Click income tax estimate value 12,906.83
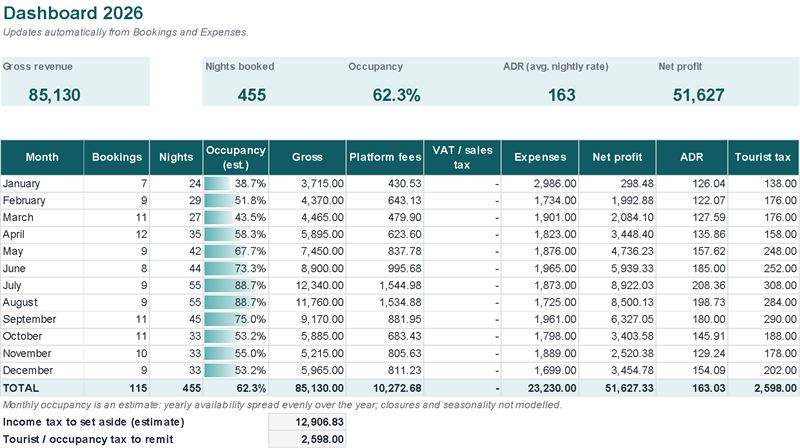 [x=308, y=422]
